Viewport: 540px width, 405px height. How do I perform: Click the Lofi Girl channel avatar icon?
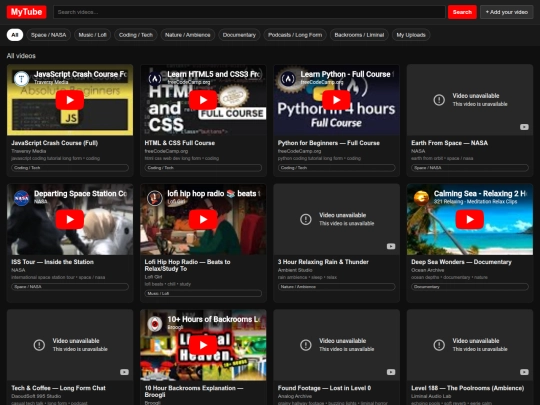pyautogui.click(x=155, y=198)
